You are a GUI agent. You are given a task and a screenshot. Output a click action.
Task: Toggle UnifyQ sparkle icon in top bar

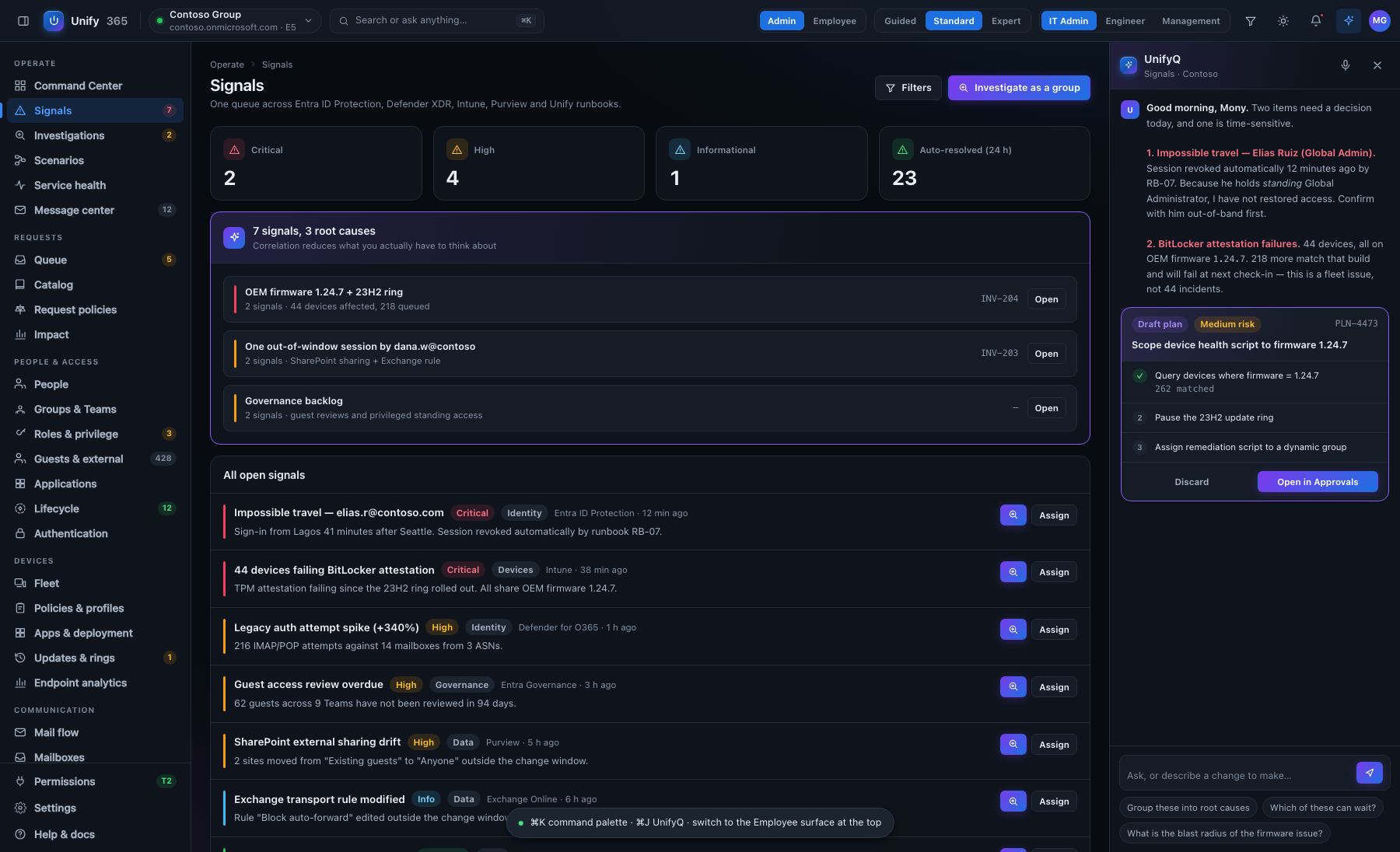tap(1349, 21)
